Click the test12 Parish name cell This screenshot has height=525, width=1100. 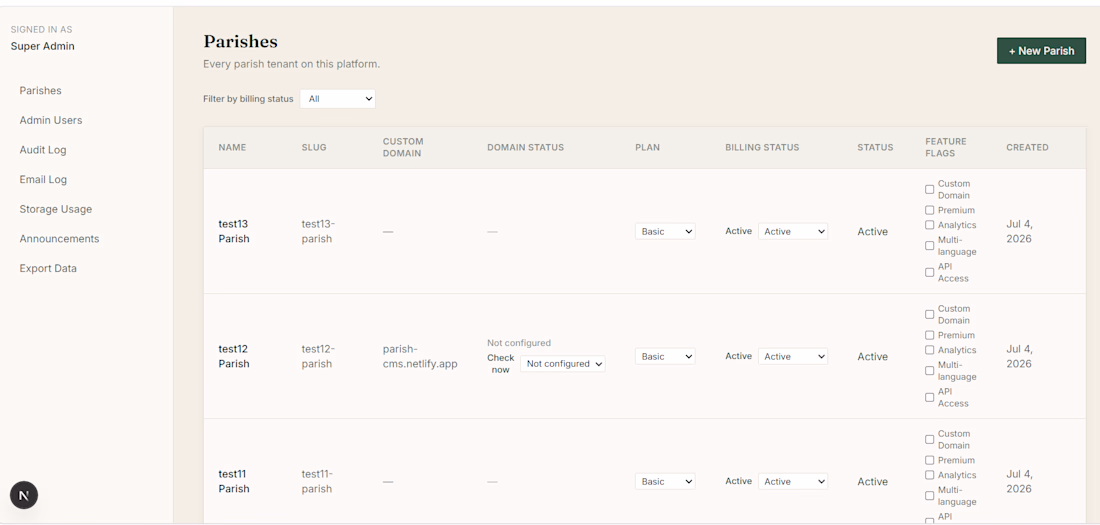coord(234,357)
